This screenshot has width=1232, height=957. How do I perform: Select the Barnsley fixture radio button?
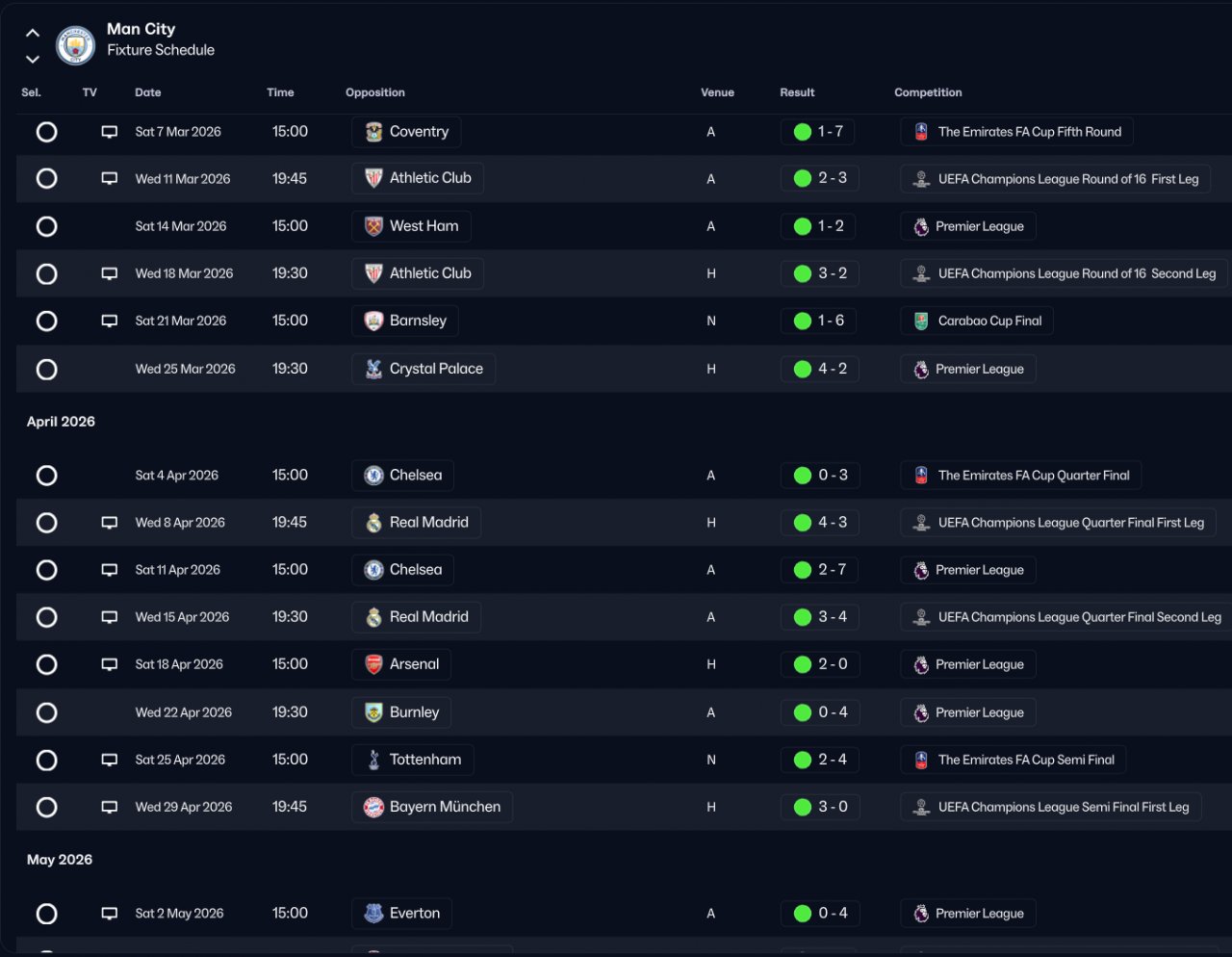(46, 321)
